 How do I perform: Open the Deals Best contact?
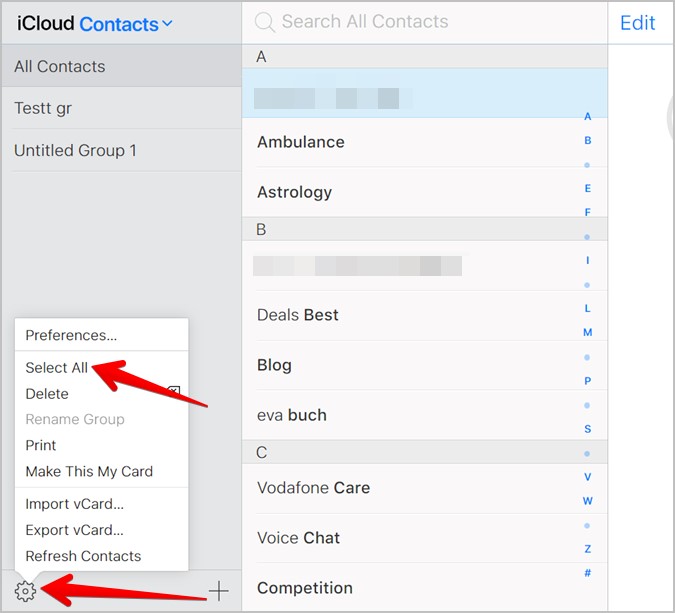point(424,315)
